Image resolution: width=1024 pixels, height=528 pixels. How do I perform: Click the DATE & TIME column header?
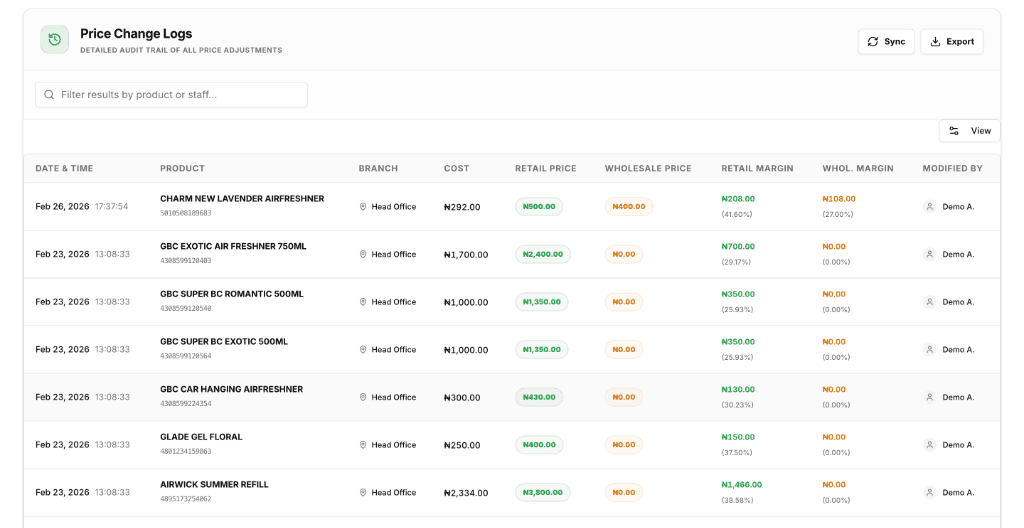tap(64, 169)
